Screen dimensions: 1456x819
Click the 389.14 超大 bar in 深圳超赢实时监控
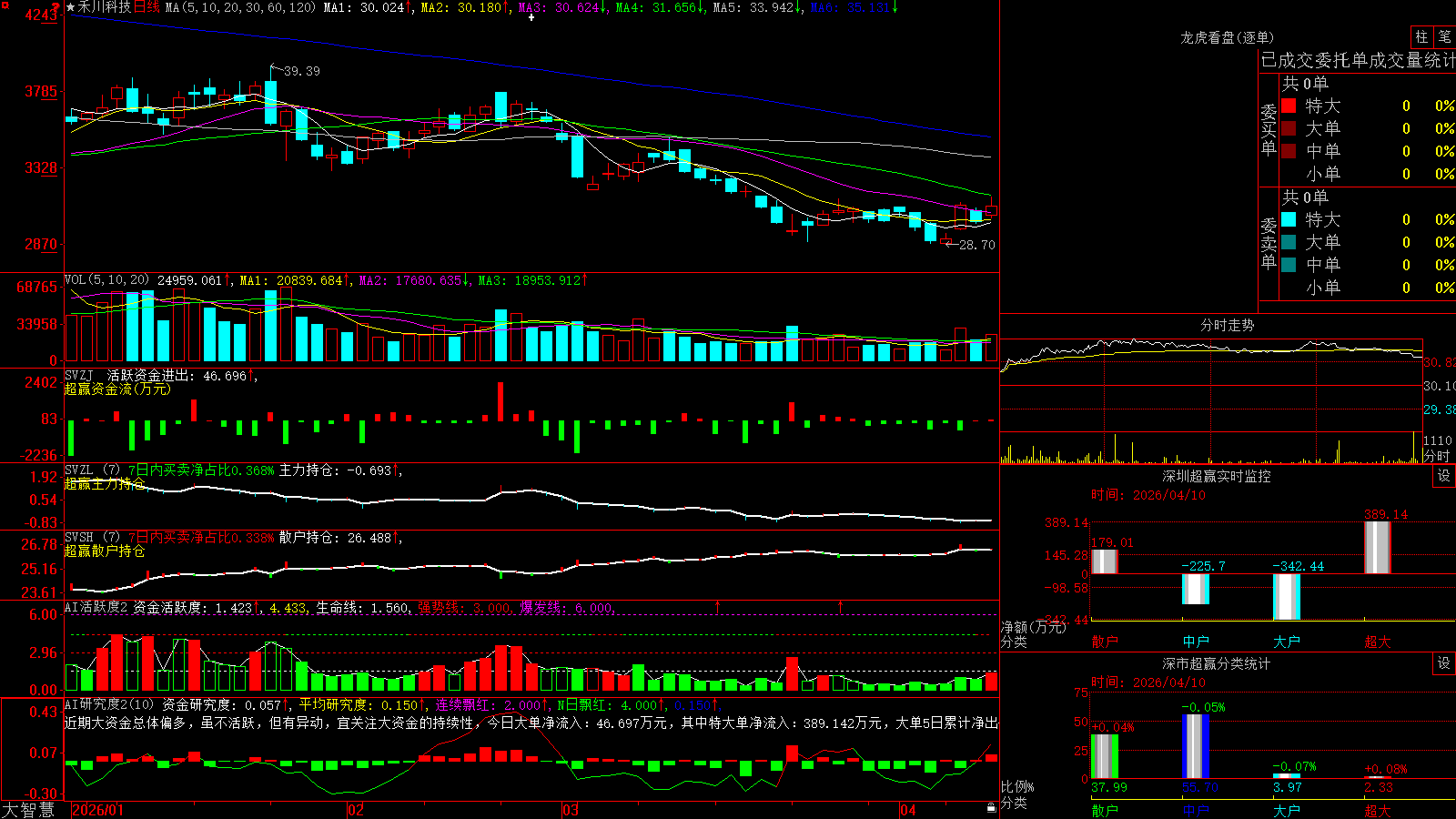tap(1378, 547)
